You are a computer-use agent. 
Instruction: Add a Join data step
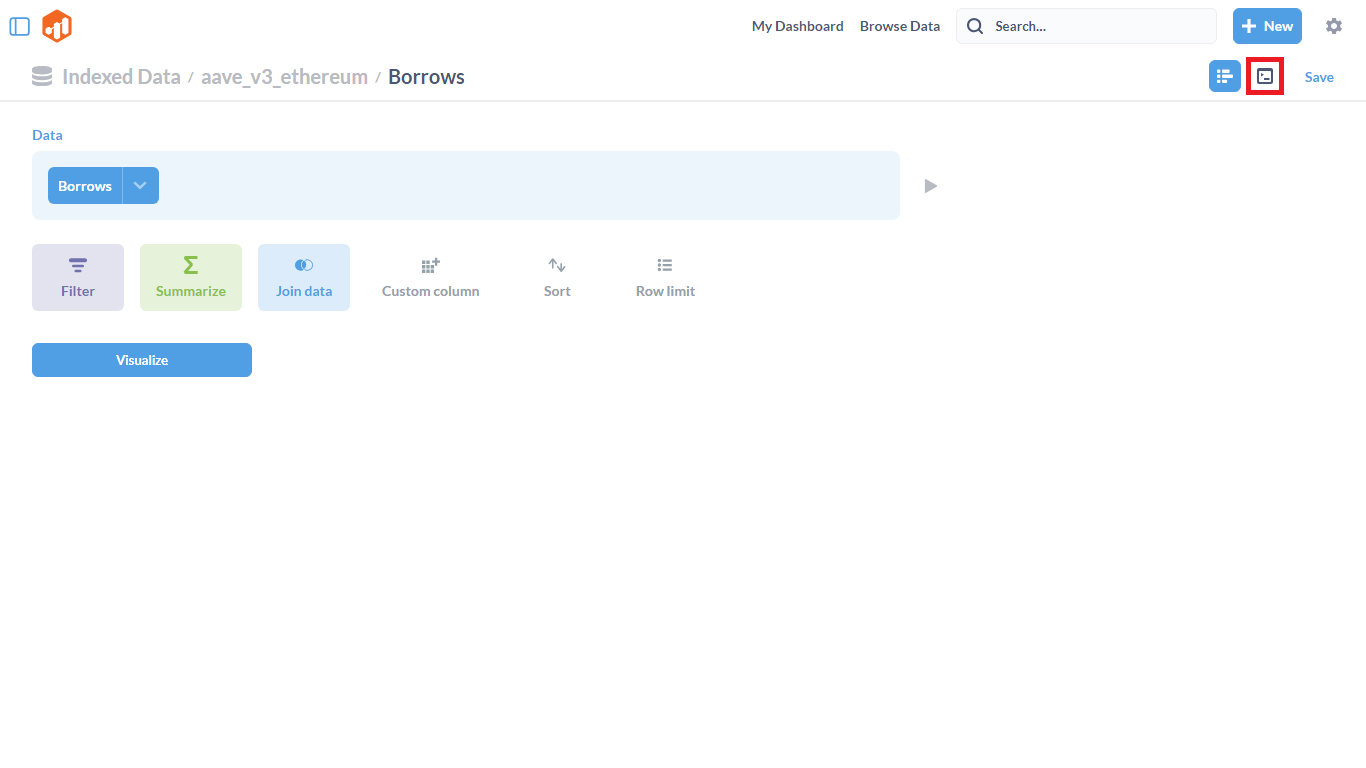(x=304, y=277)
